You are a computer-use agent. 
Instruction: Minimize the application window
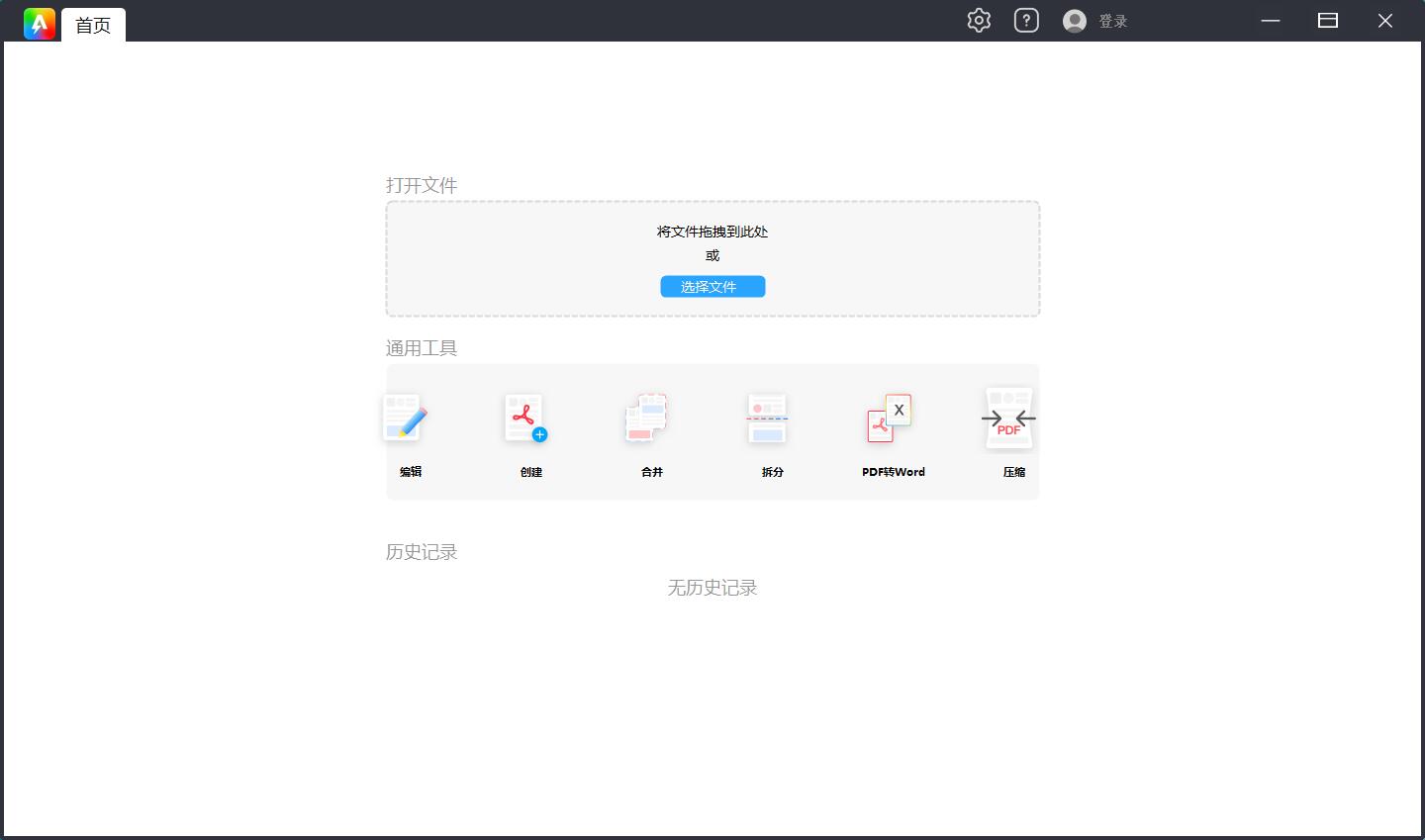coord(1271,21)
